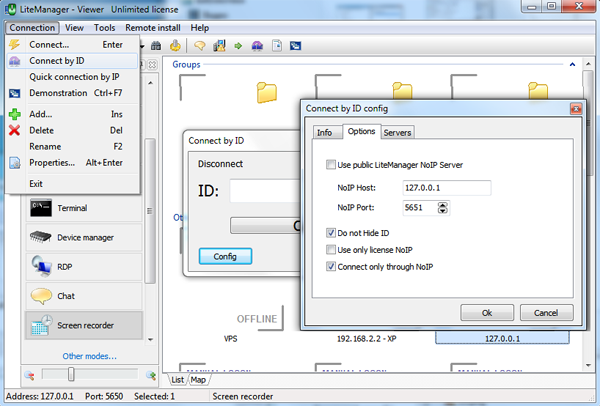The height and width of the screenshot is (406, 600).
Task: Click yellow joystick icon in toolbar
Action: [x=176, y=46]
